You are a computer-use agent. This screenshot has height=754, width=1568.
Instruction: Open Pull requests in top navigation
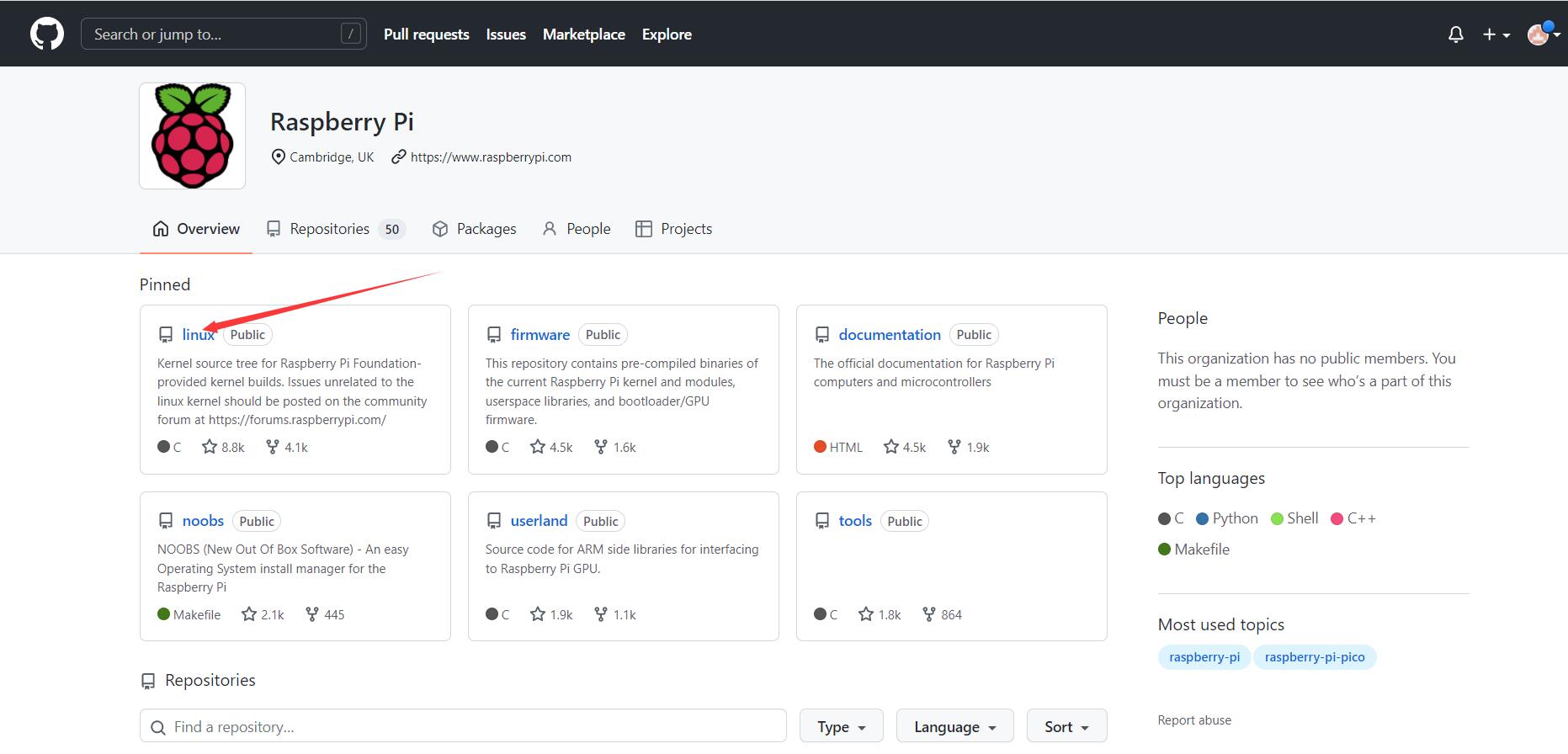(426, 35)
